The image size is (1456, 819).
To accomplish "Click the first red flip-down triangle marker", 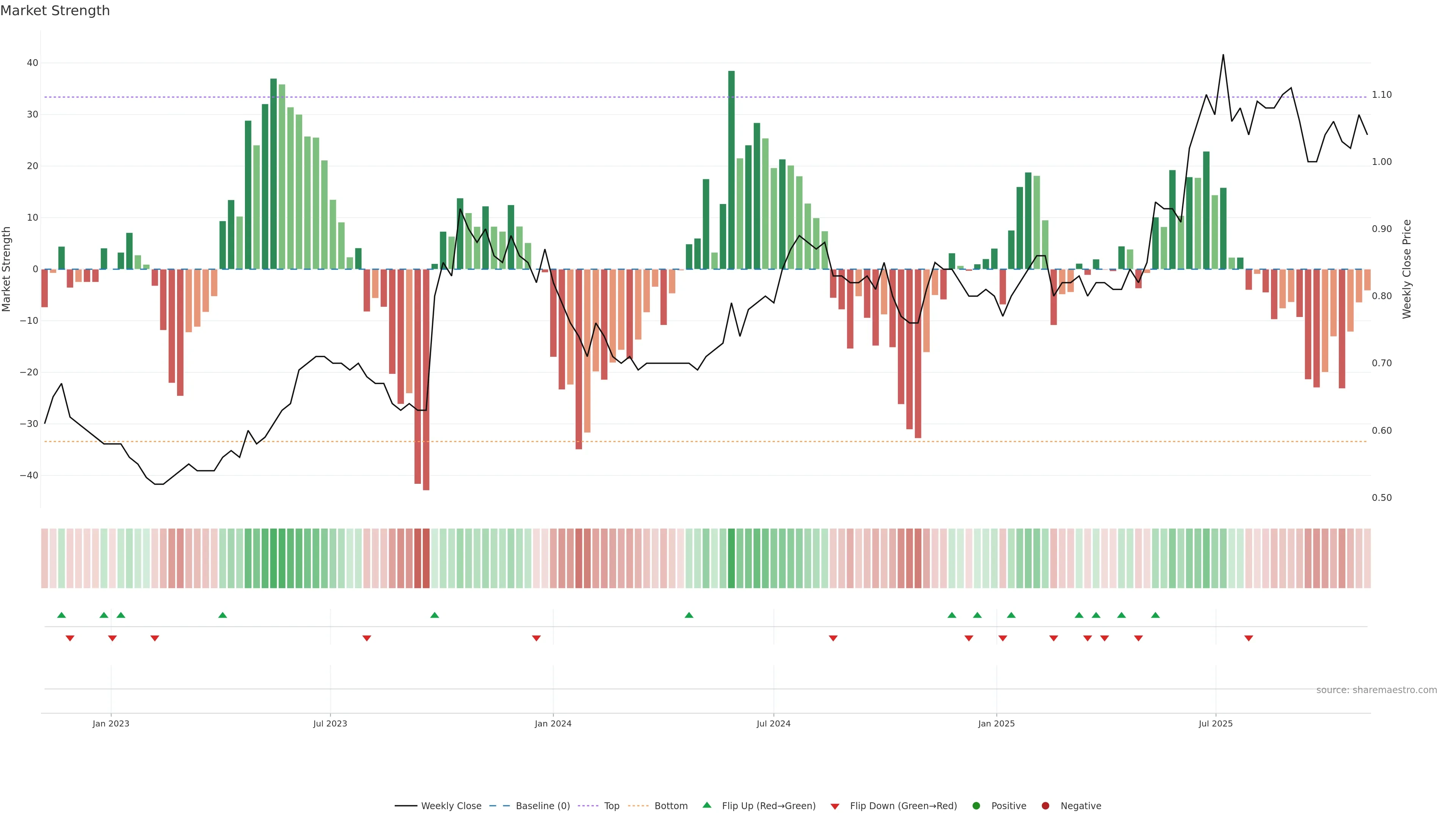I will pyautogui.click(x=70, y=638).
